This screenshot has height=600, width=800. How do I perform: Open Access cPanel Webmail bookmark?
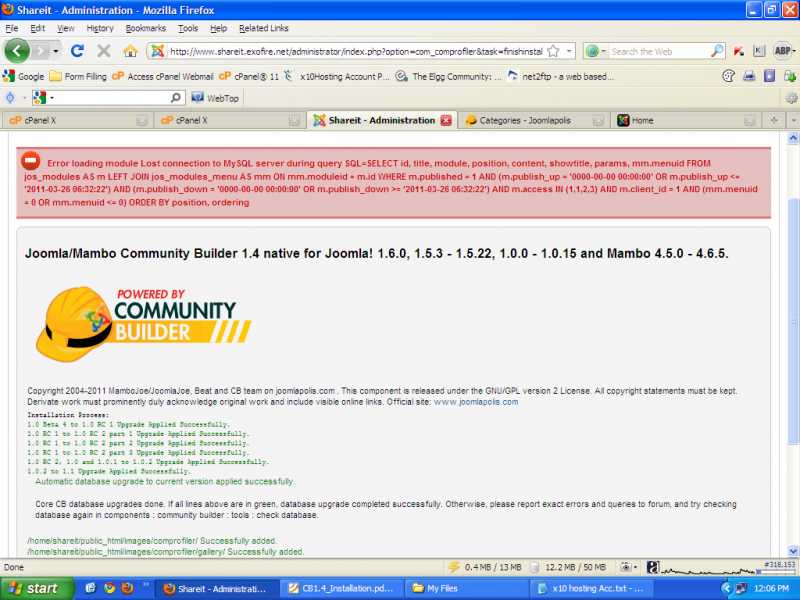pos(163,77)
